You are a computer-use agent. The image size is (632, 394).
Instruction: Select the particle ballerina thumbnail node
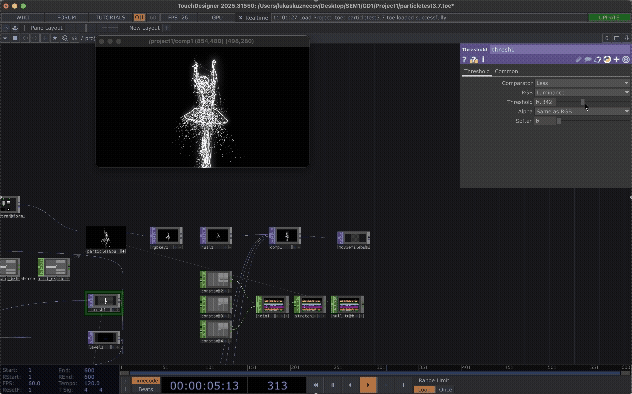[106, 238]
